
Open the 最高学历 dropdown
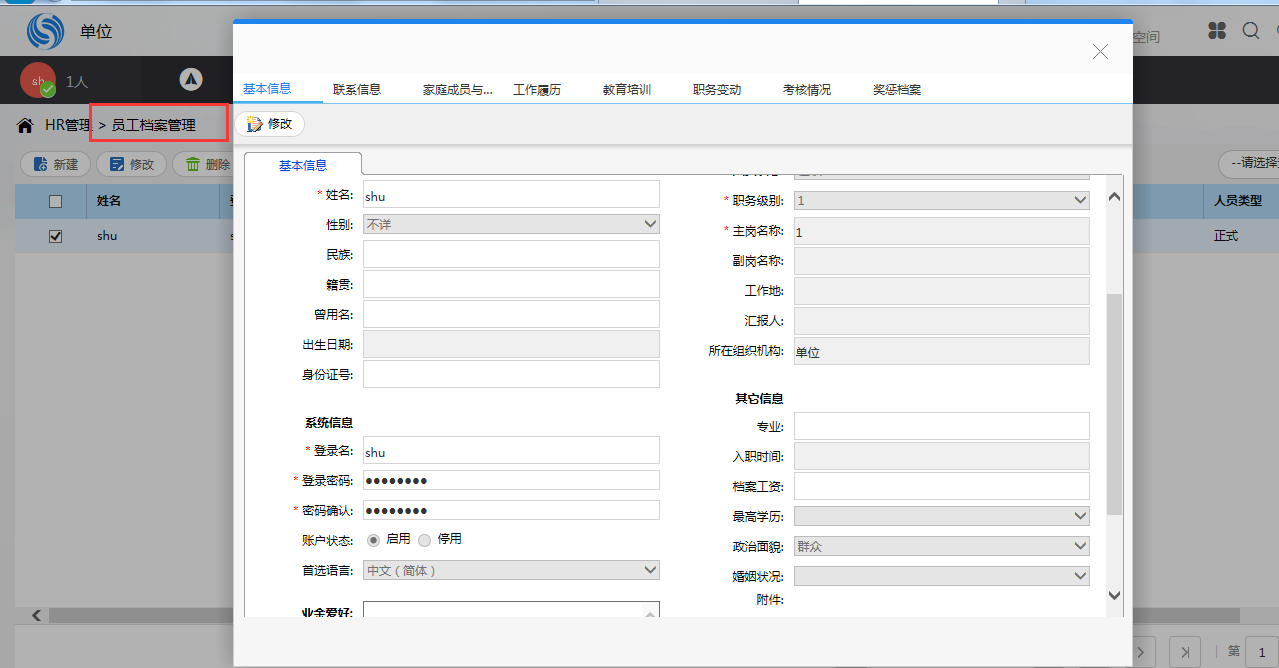941,516
